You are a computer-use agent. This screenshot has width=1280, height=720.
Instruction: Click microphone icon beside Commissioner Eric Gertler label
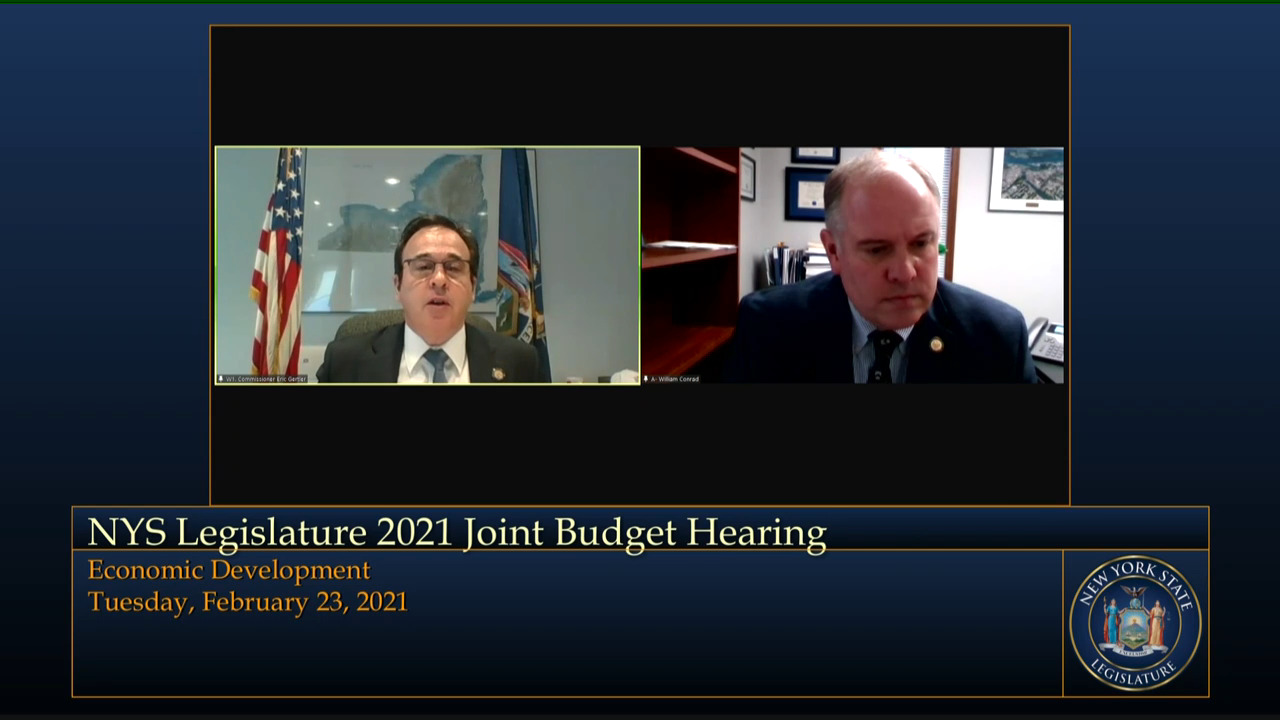(221, 379)
